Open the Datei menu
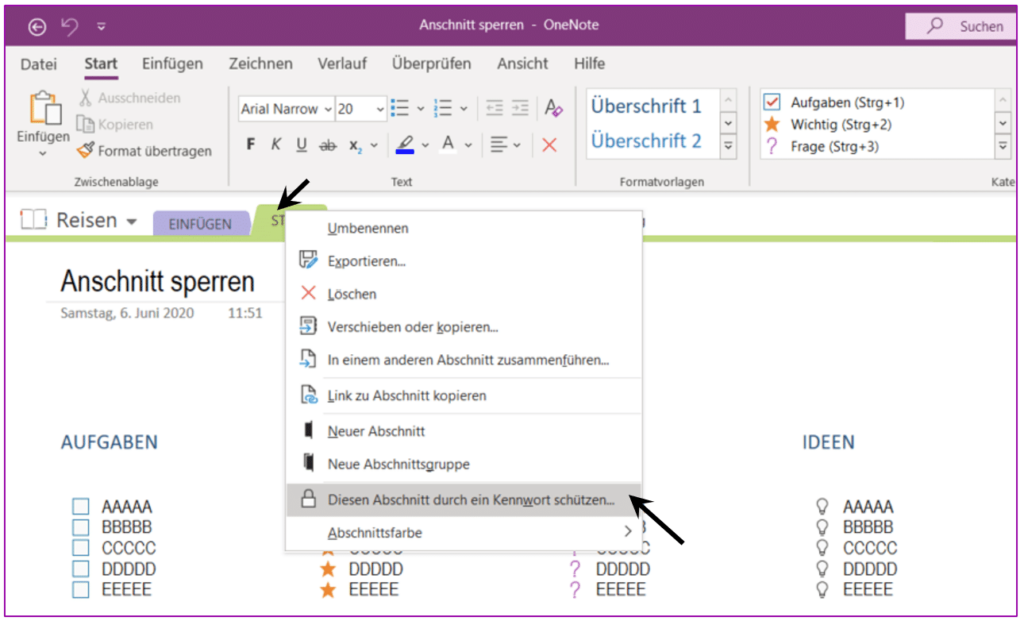1024x621 pixels. (x=39, y=64)
